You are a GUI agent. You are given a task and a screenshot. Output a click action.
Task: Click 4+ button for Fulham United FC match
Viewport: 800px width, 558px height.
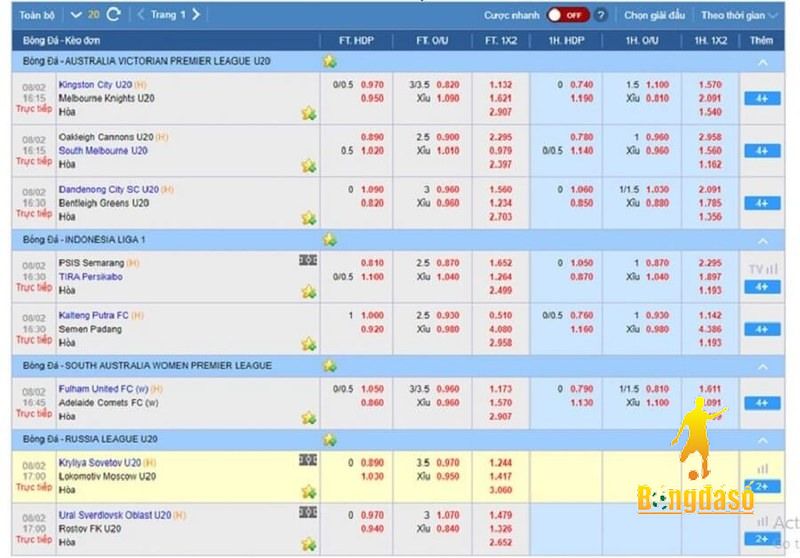click(x=761, y=403)
